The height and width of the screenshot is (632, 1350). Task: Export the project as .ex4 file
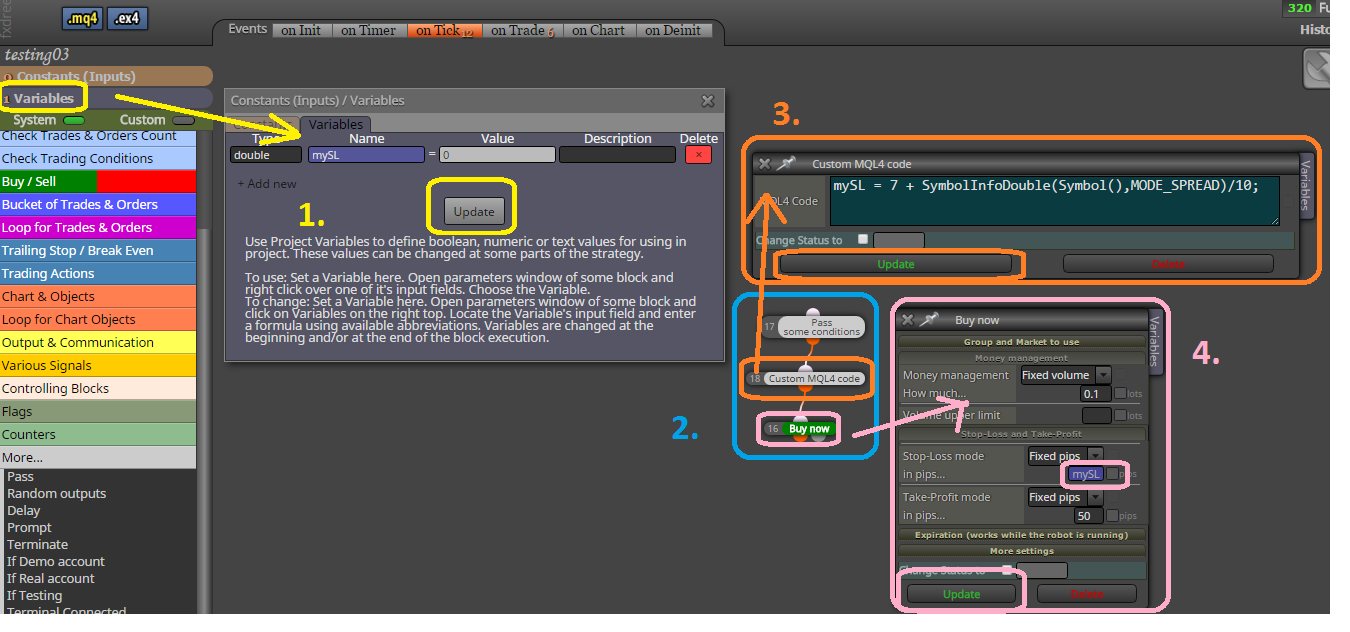click(127, 18)
